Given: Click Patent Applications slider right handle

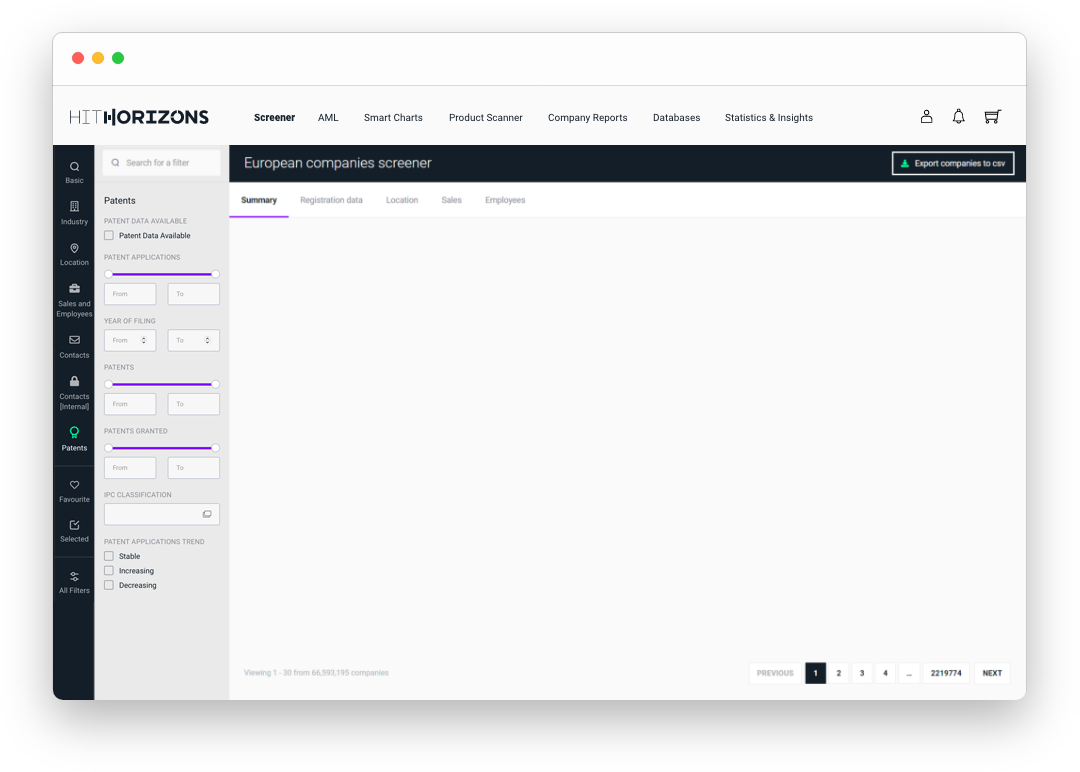Looking at the screenshot, I should point(216,274).
